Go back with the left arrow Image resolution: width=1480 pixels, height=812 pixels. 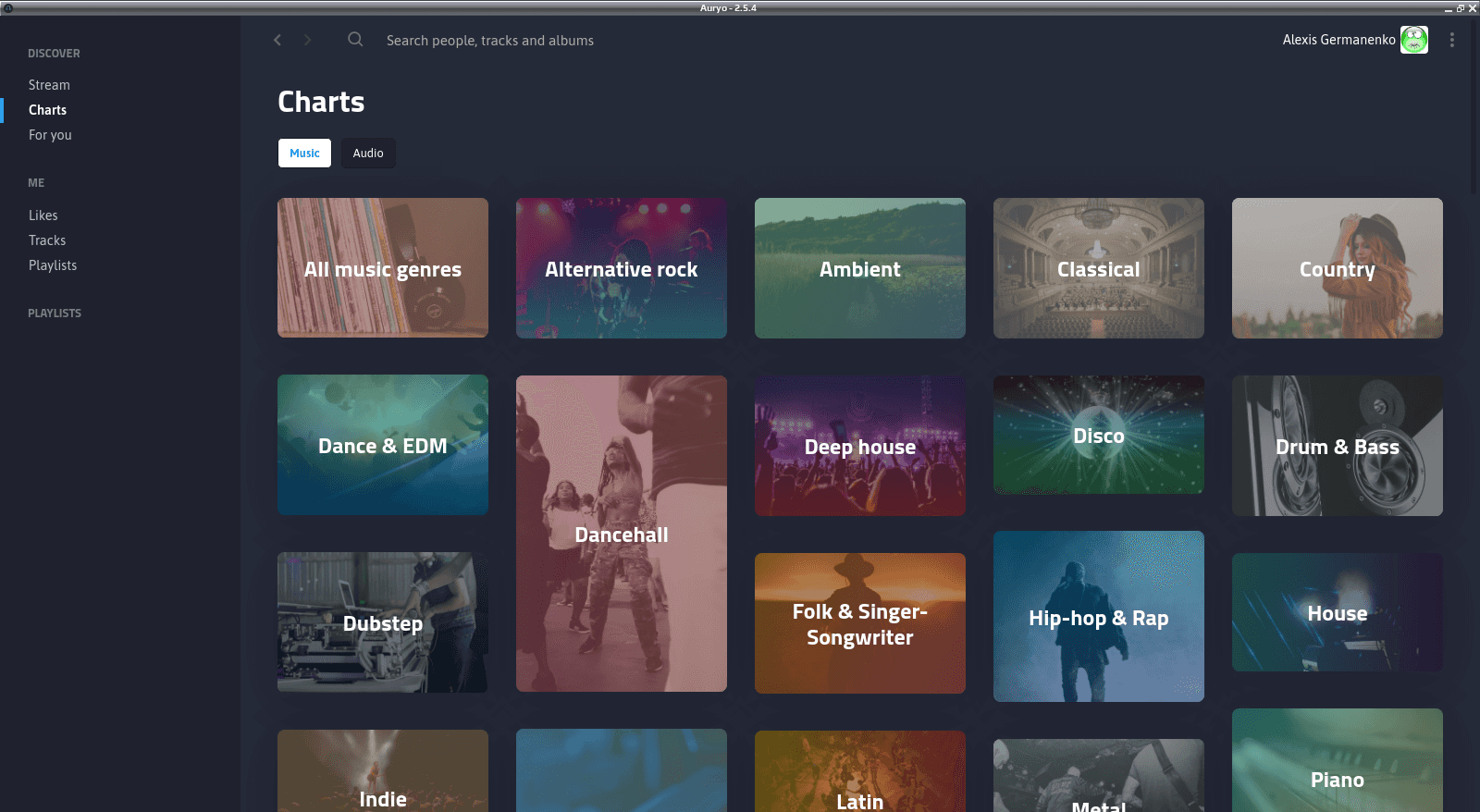[277, 40]
